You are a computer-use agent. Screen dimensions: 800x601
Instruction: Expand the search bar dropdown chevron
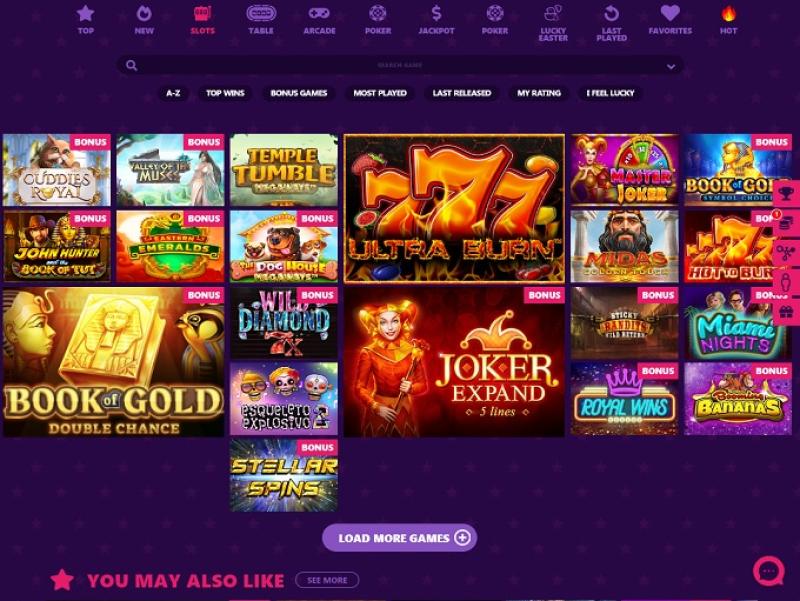671,66
